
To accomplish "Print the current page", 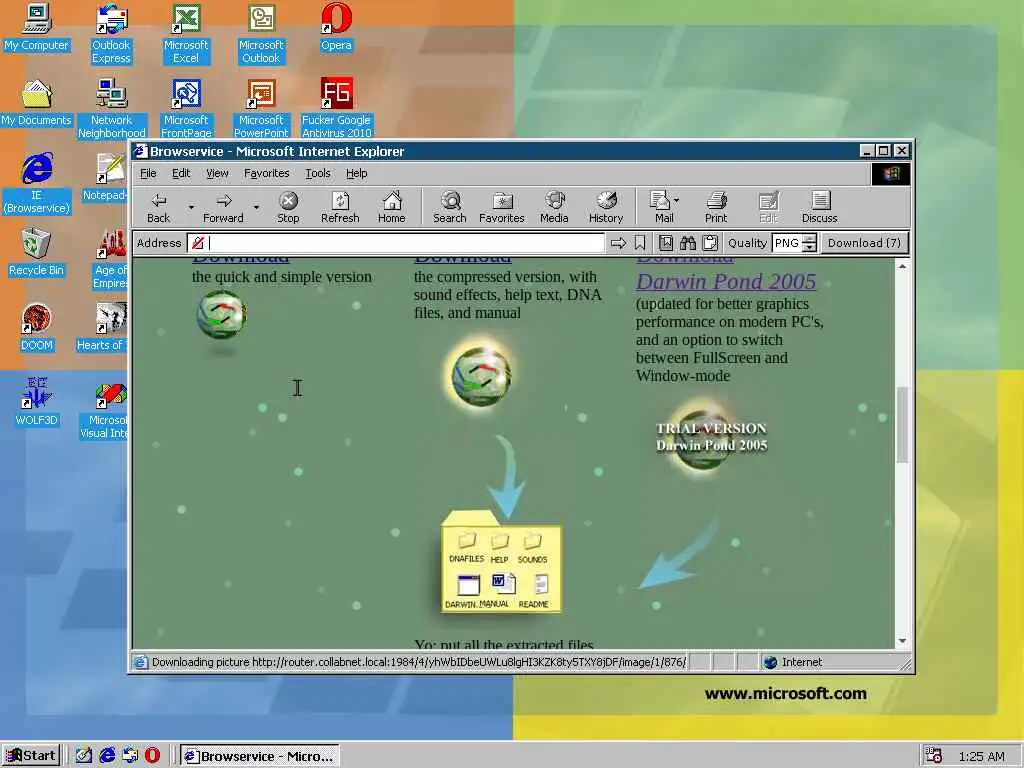I will tap(716, 207).
